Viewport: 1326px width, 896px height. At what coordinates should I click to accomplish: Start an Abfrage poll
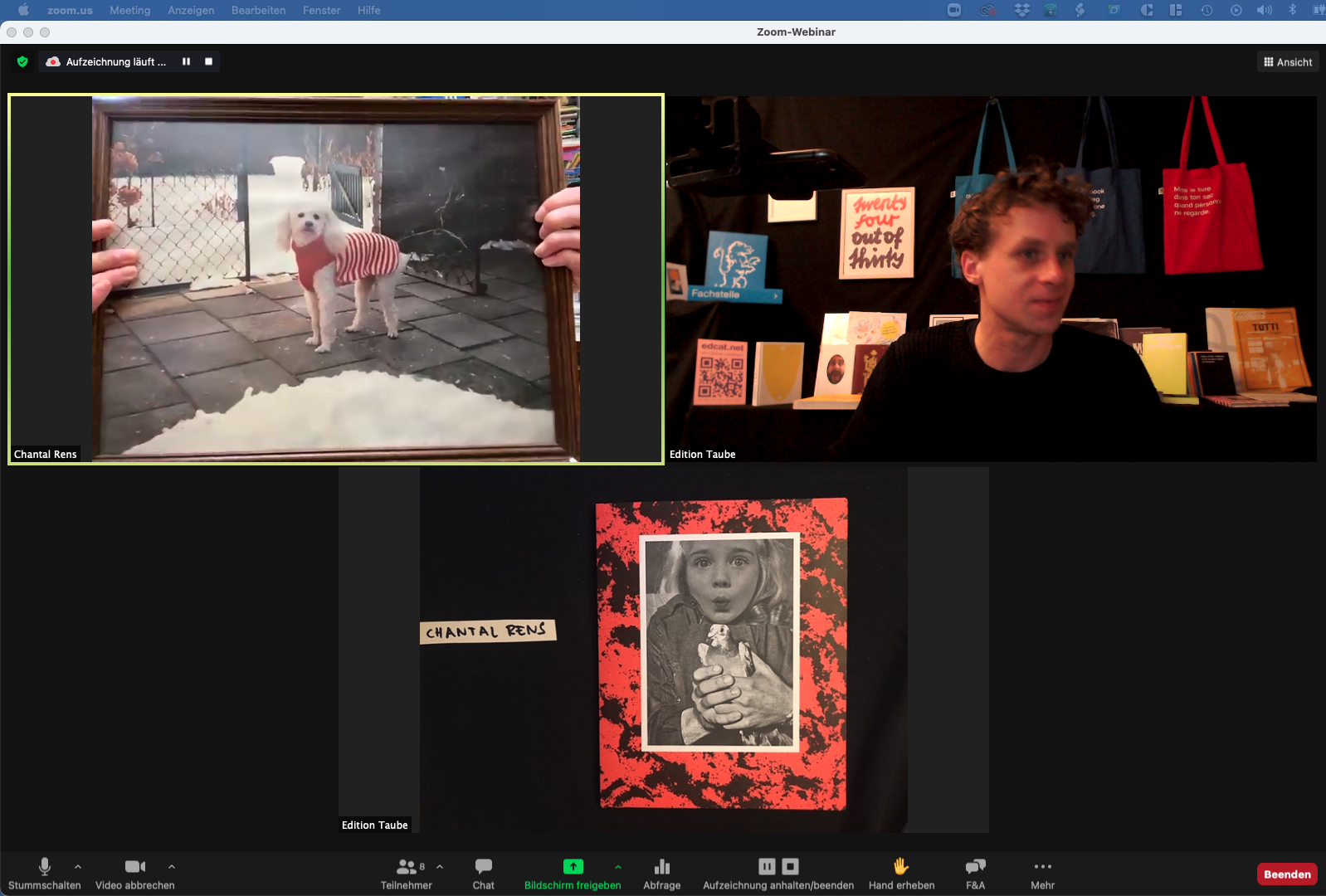click(x=661, y=874)
